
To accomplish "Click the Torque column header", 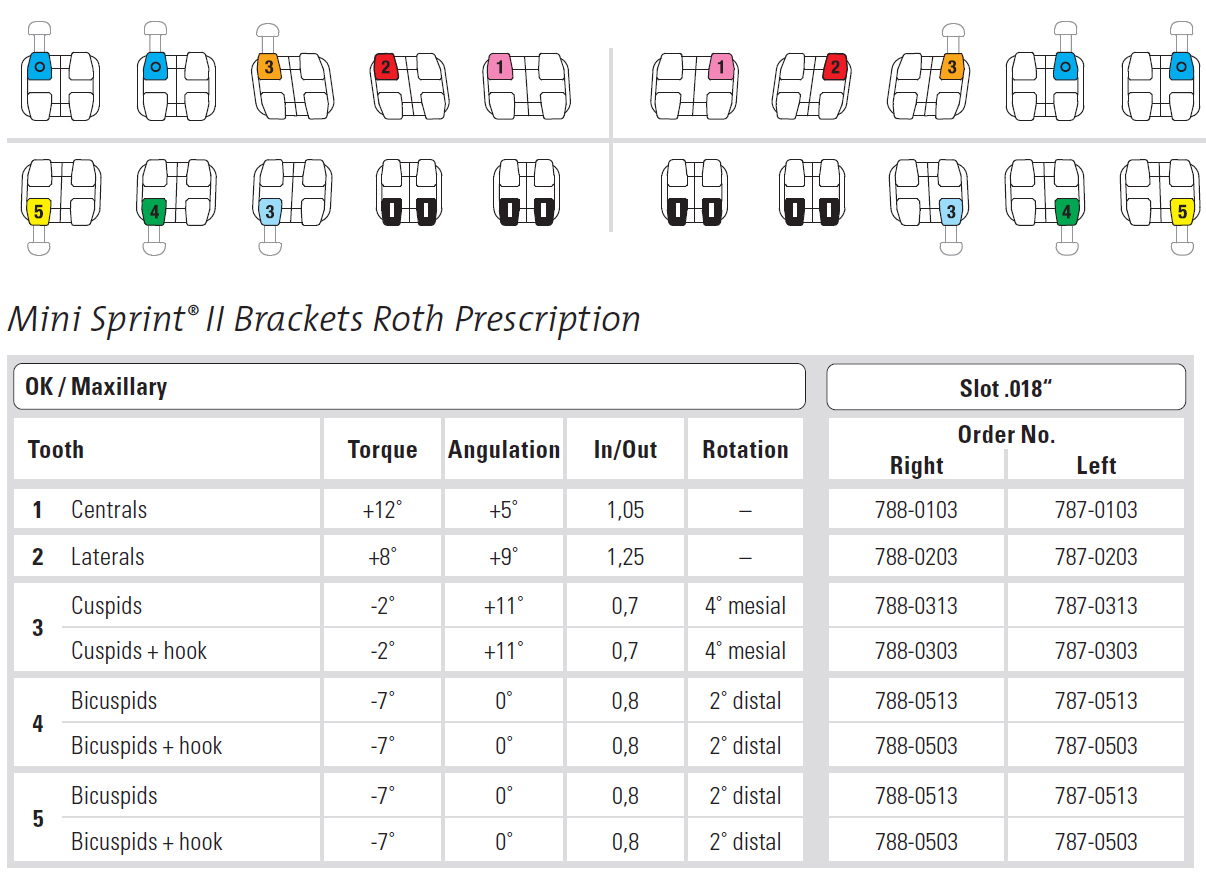I will click(x=382, y=450).
